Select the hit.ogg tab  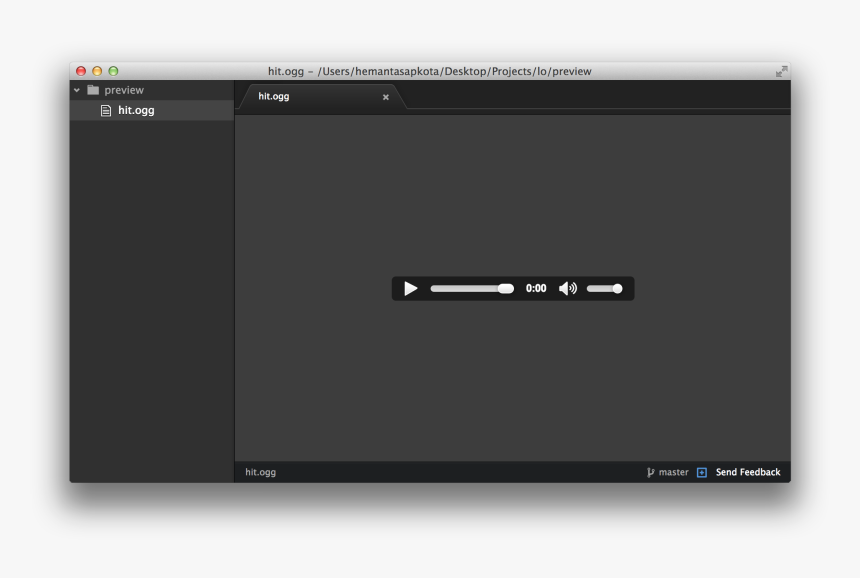click(x=324, y=97)
